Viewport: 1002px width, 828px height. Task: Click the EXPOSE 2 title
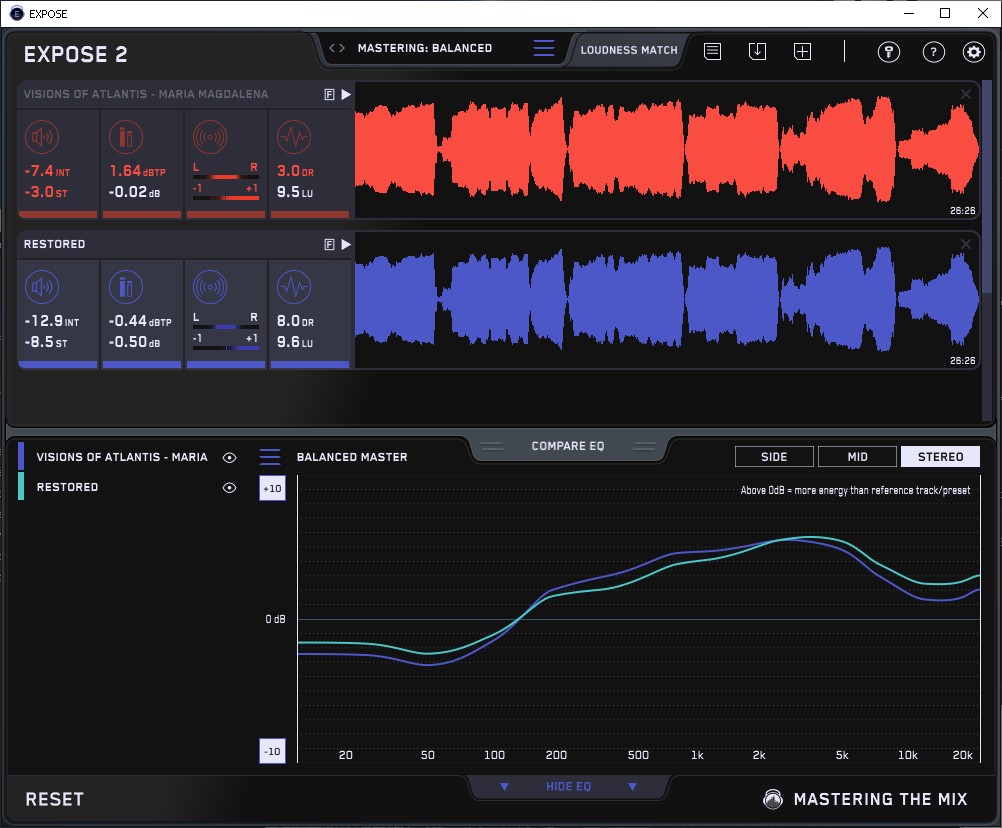(75, 54)
